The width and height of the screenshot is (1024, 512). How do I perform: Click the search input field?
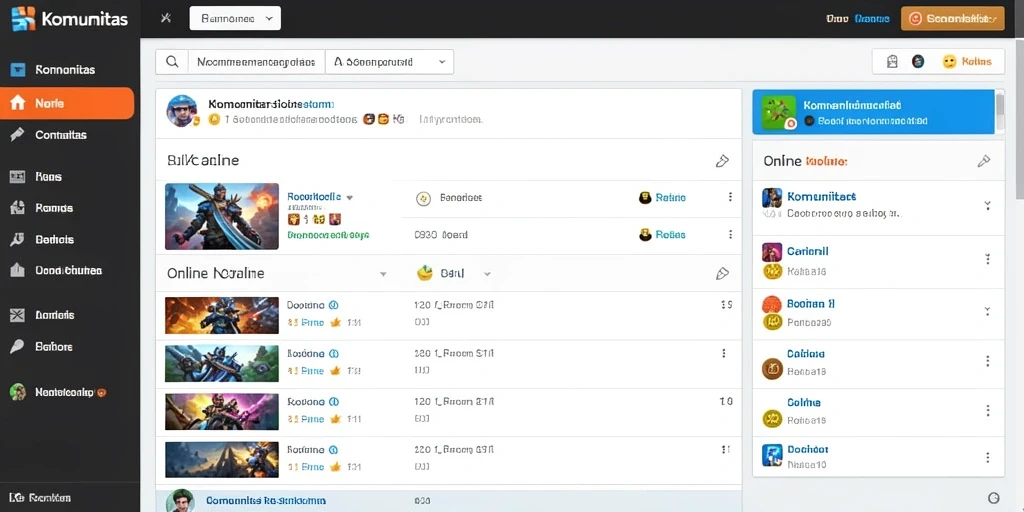[257, 61]
